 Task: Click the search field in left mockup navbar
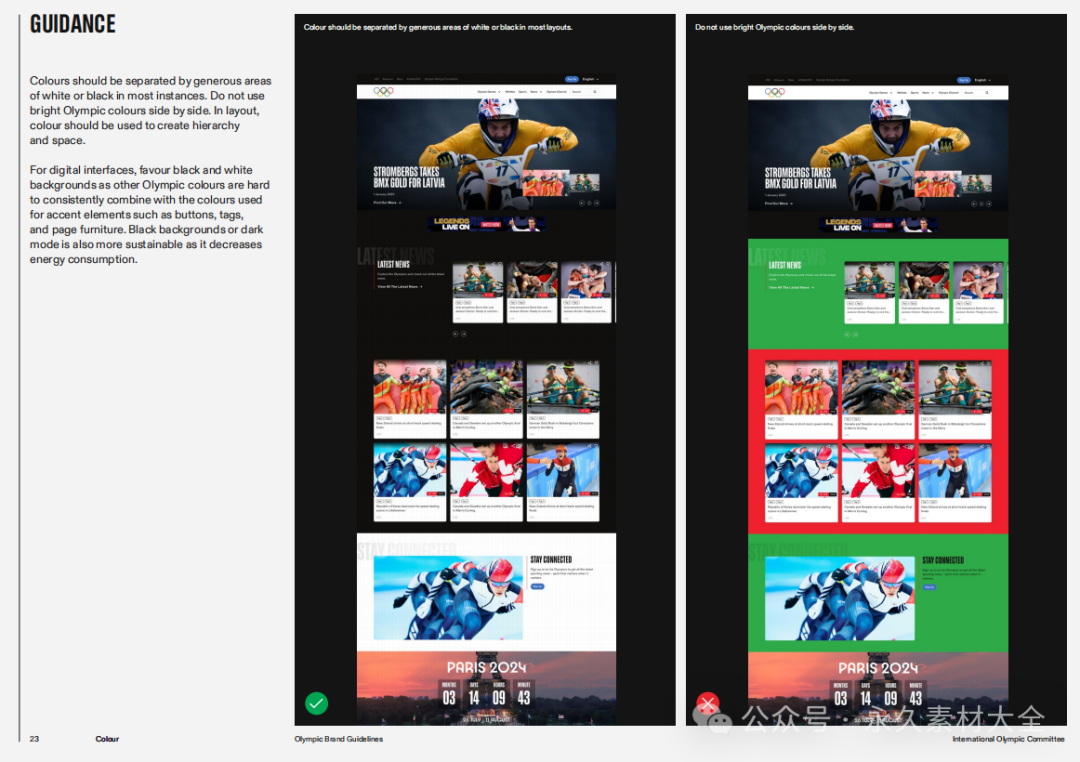583,92
